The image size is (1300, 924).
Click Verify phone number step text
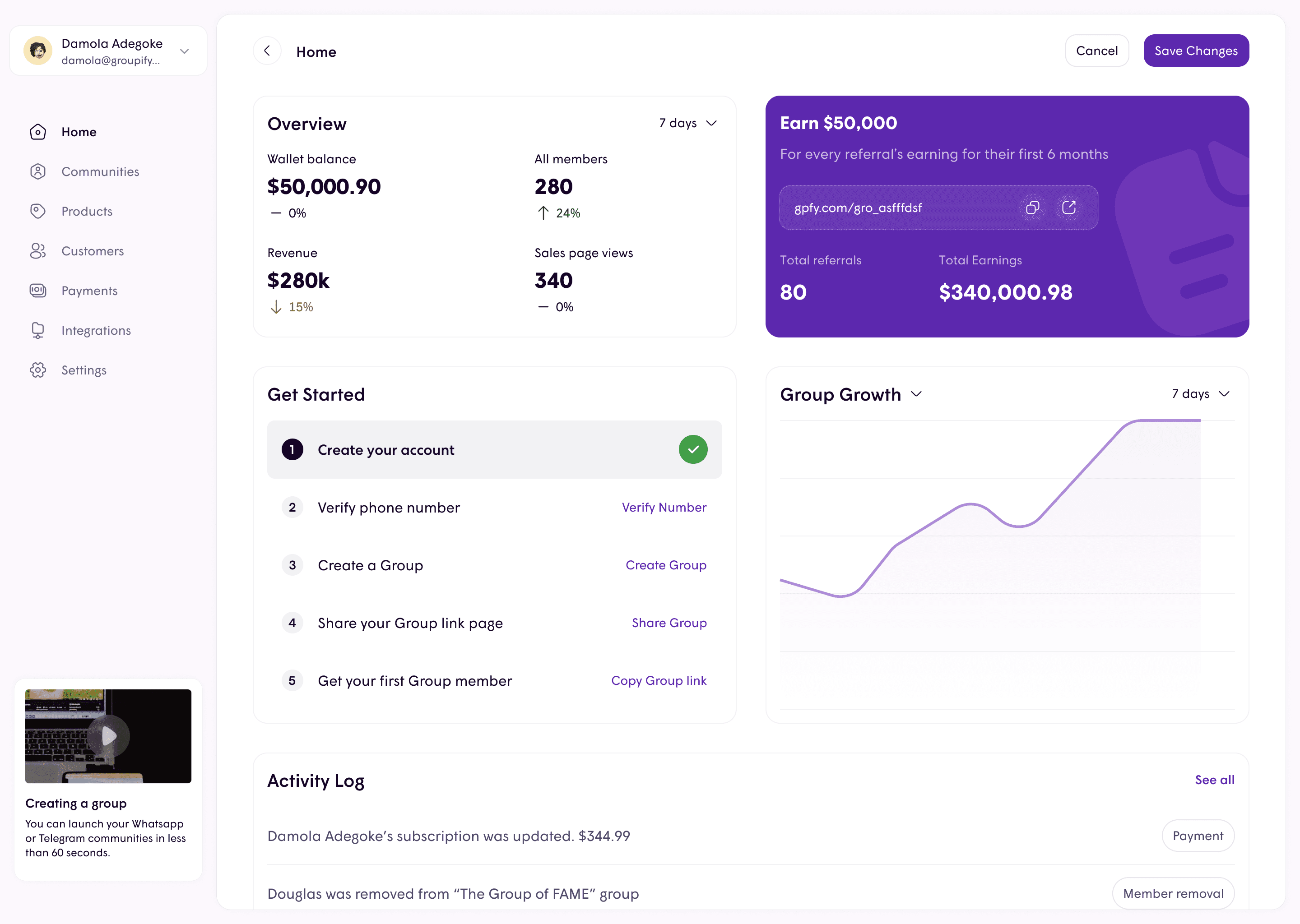pyautogui.click(x=389, y=508)
